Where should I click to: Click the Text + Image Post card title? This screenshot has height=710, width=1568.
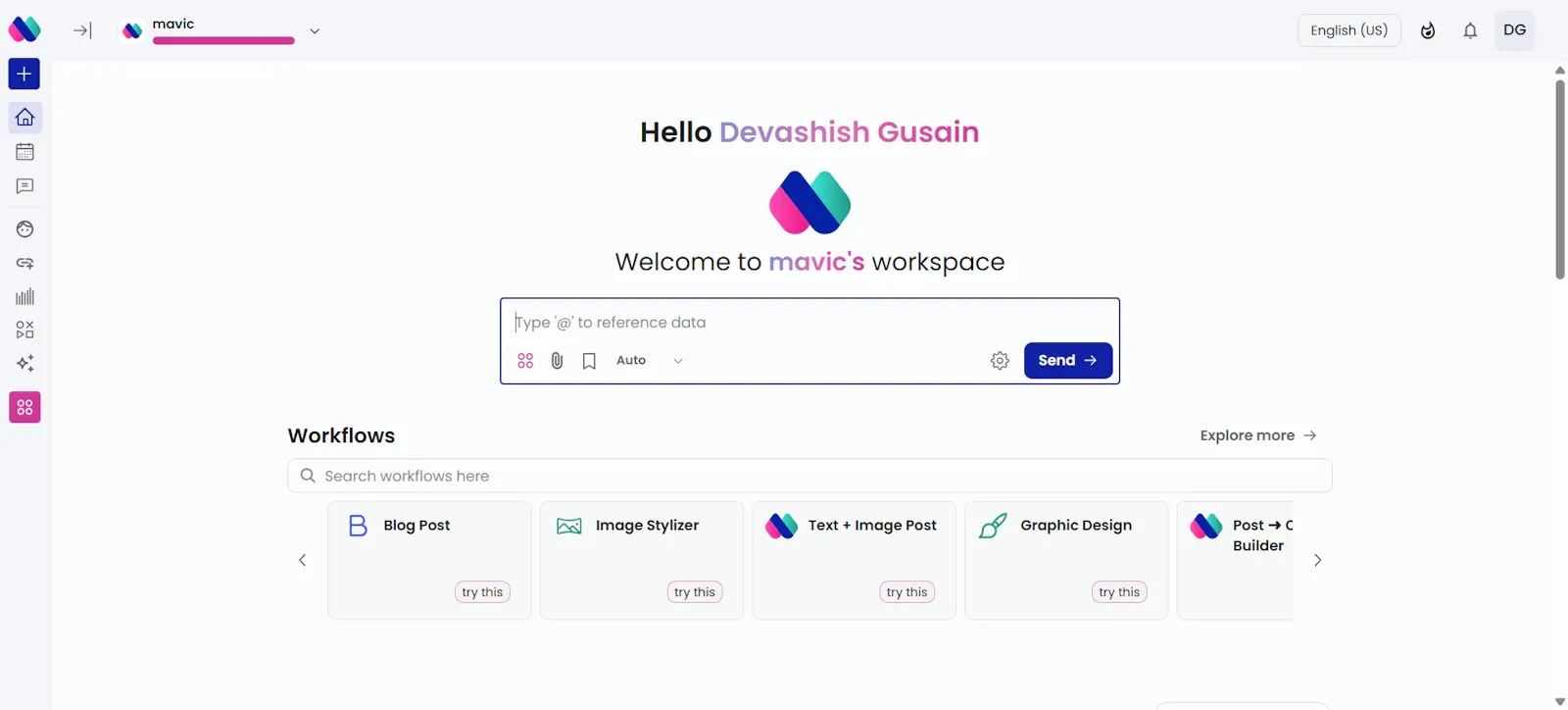872,526
